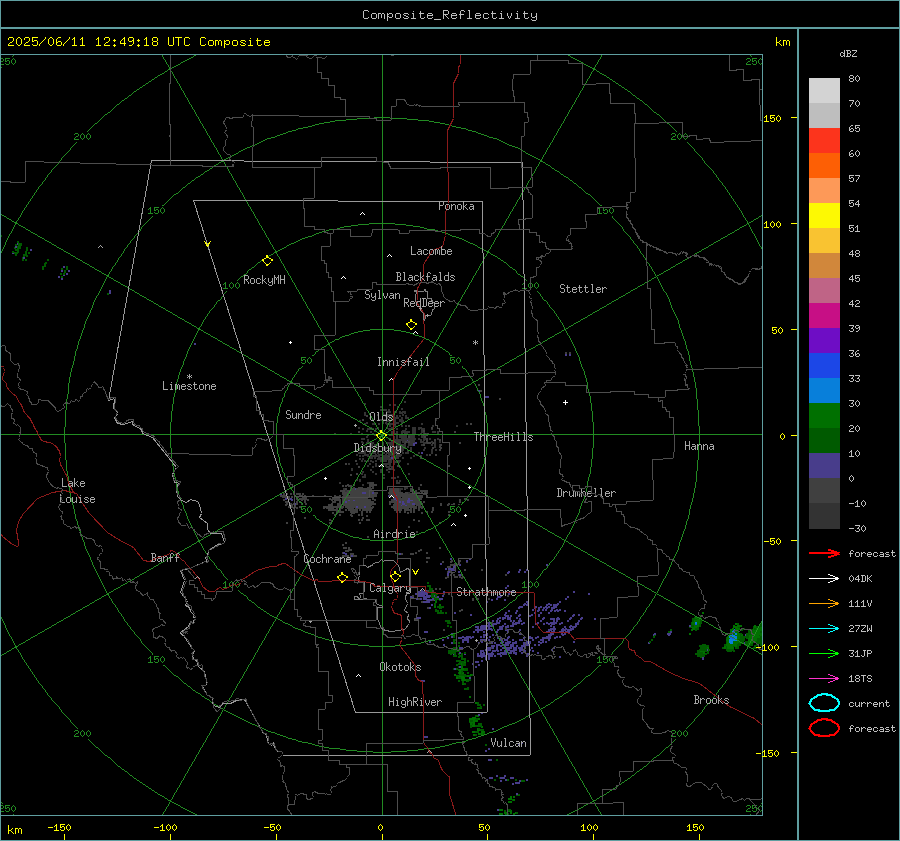
Task: Select the red swatch between 65 and 60
Action: tap(824, 141)
